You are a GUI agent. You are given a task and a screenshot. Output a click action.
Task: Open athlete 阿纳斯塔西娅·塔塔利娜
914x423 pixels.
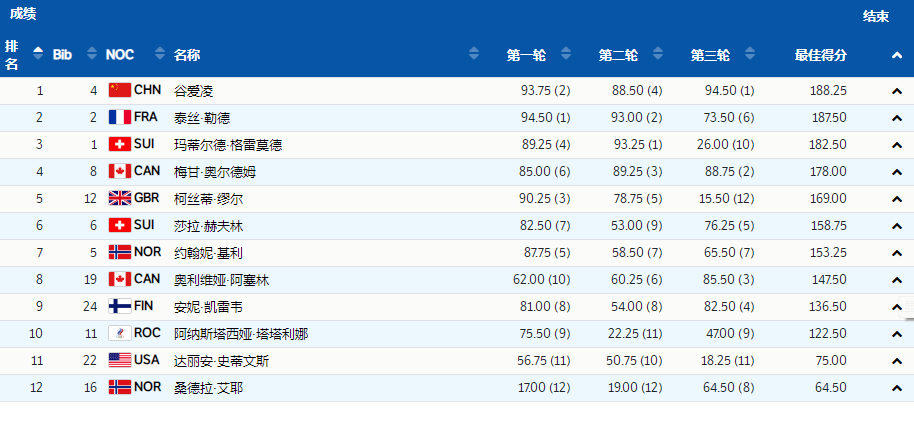click(x=241, y=334)
